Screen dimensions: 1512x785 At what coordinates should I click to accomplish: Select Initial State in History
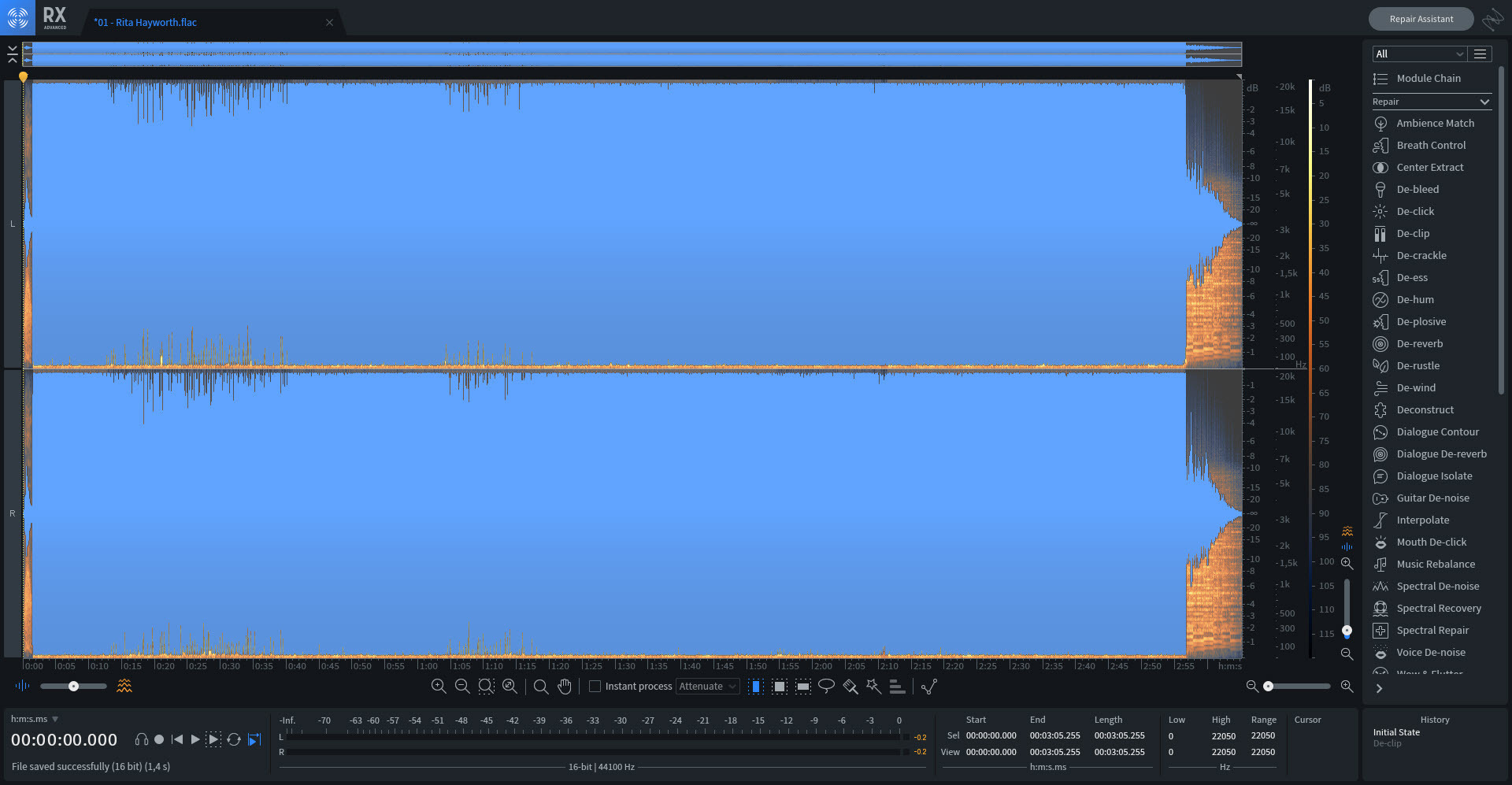(1396, 732)
